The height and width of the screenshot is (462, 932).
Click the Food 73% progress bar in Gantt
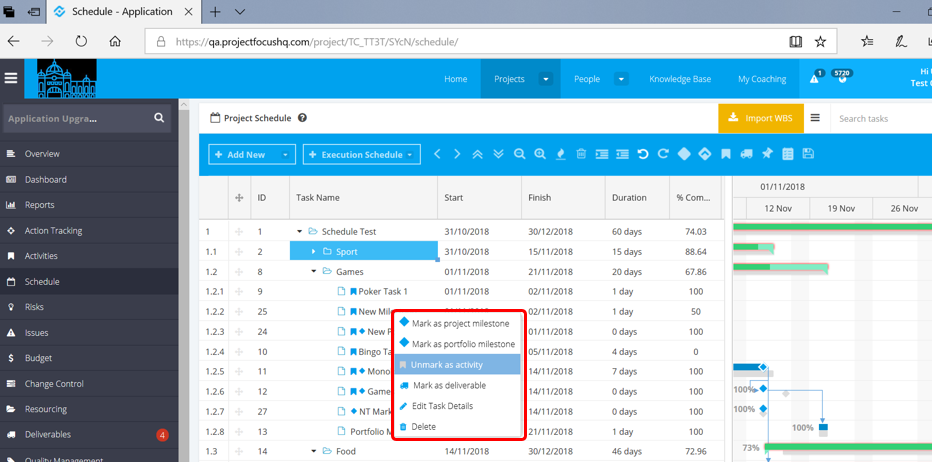pyautogui.click(x=848, y=447)
